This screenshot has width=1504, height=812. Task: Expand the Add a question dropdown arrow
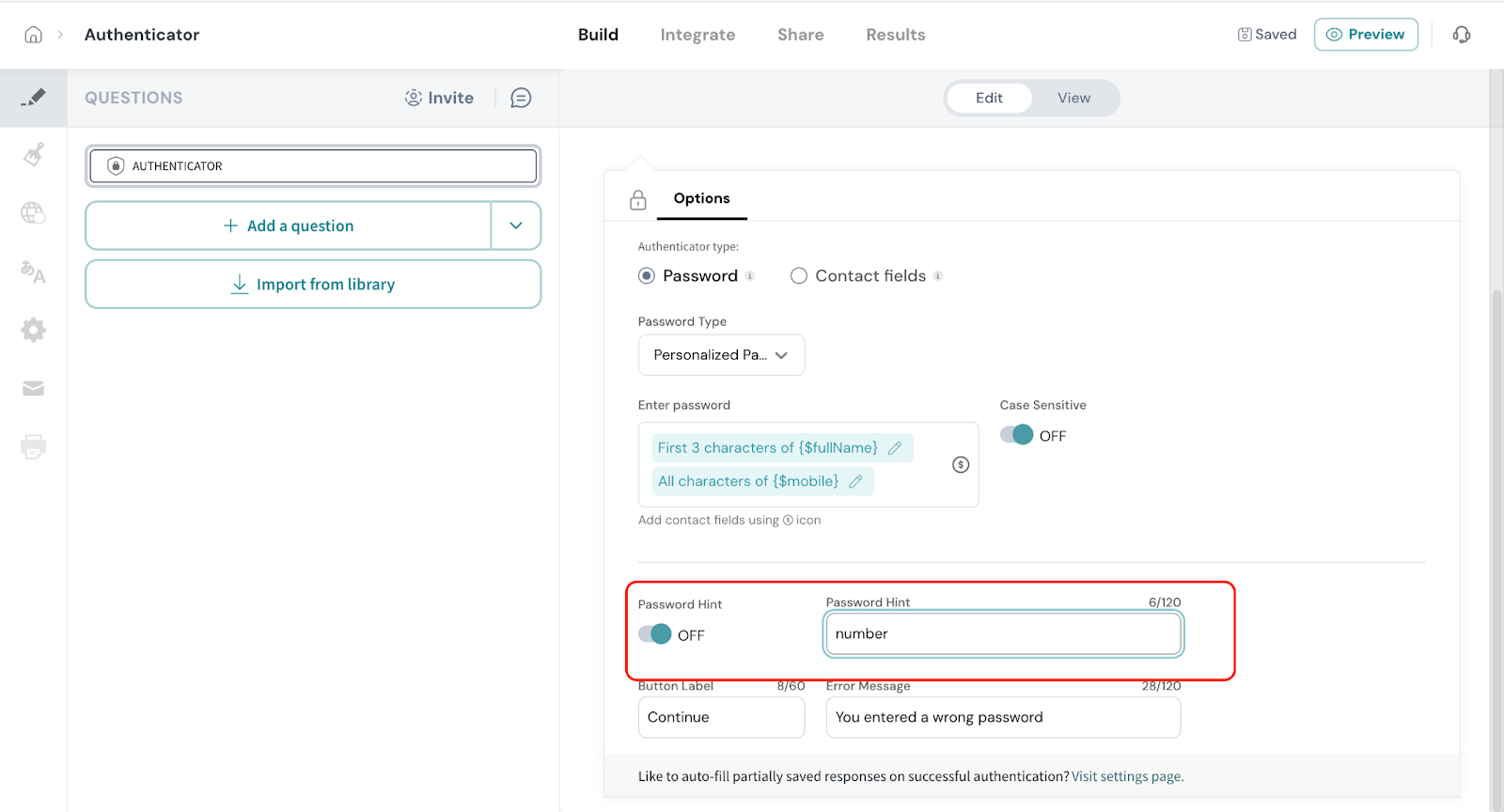516,226
